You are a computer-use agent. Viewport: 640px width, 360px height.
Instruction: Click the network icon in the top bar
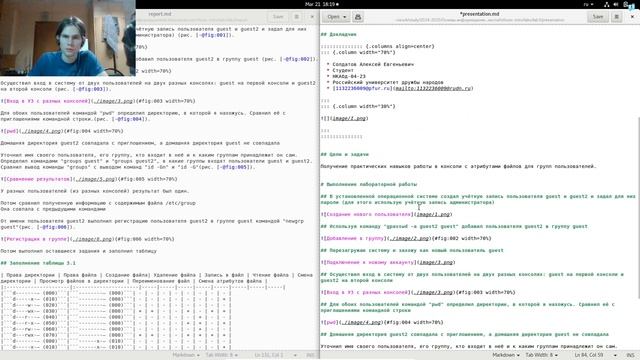607,4
